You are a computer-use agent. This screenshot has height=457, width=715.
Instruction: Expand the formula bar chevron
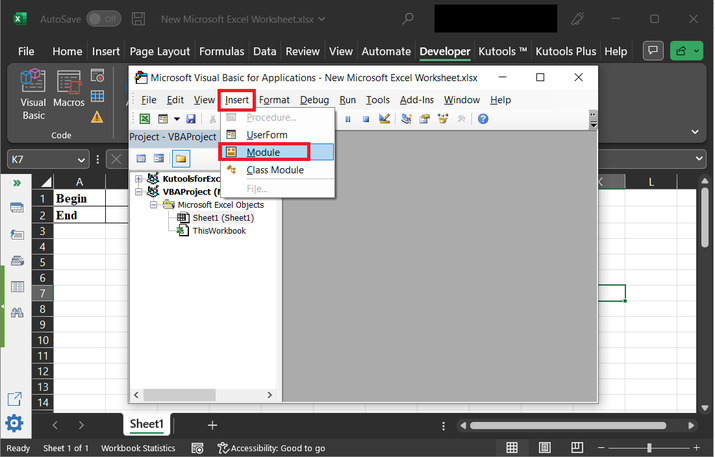click(699, 159)
